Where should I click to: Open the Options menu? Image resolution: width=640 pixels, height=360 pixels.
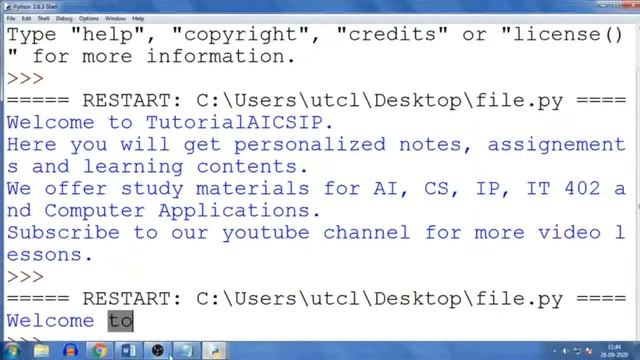89,19
